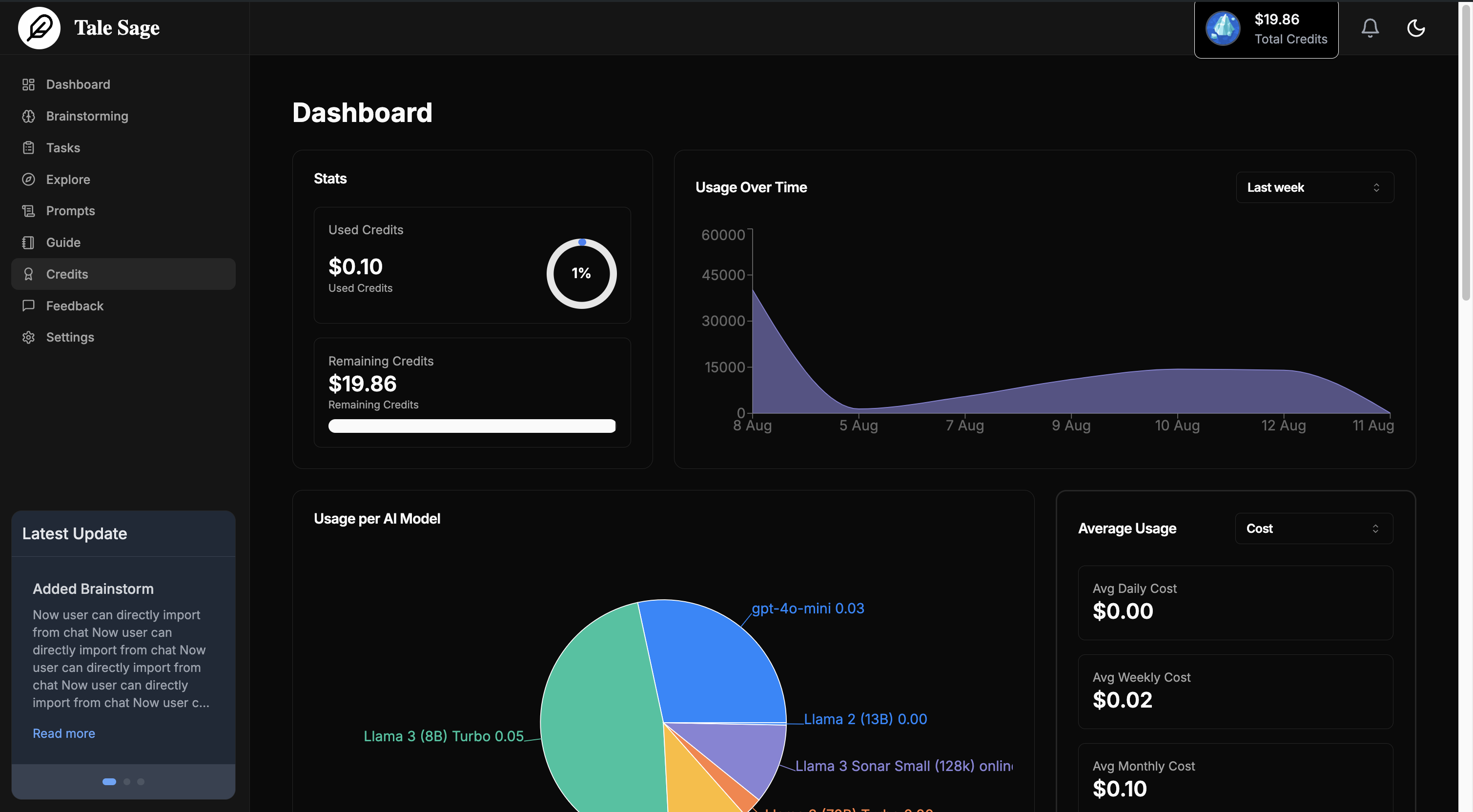Viewport: 1473px width, 812px height.
Task: Go to Credits menu item
Action: tap(67, 274)
